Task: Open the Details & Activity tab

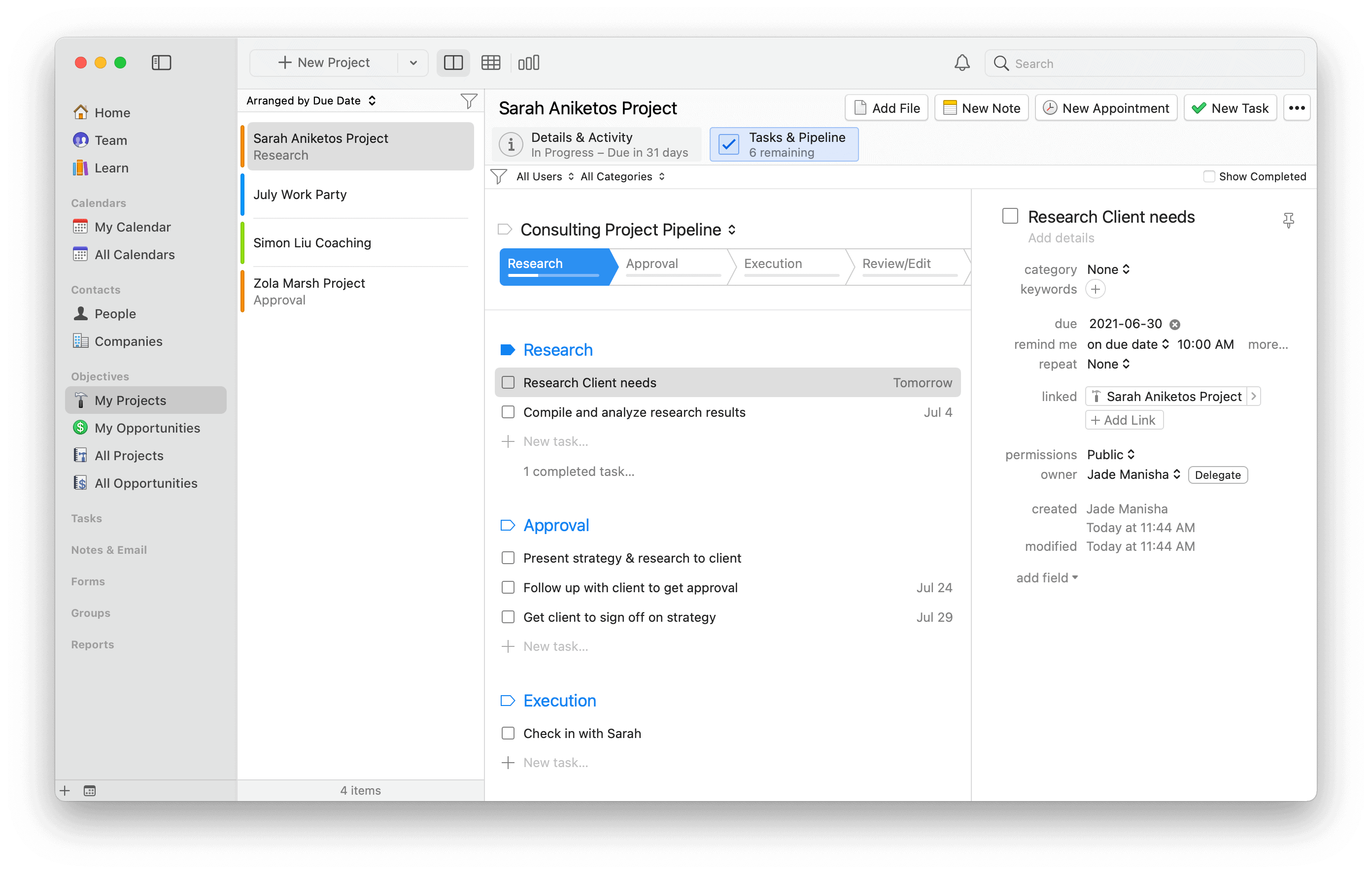Action: 596,145
